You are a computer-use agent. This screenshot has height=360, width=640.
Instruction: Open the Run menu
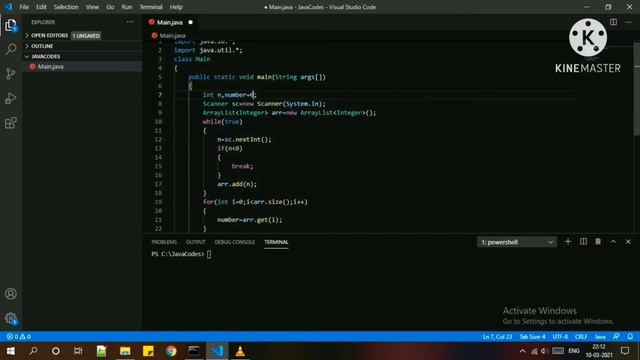coord(127,7)
